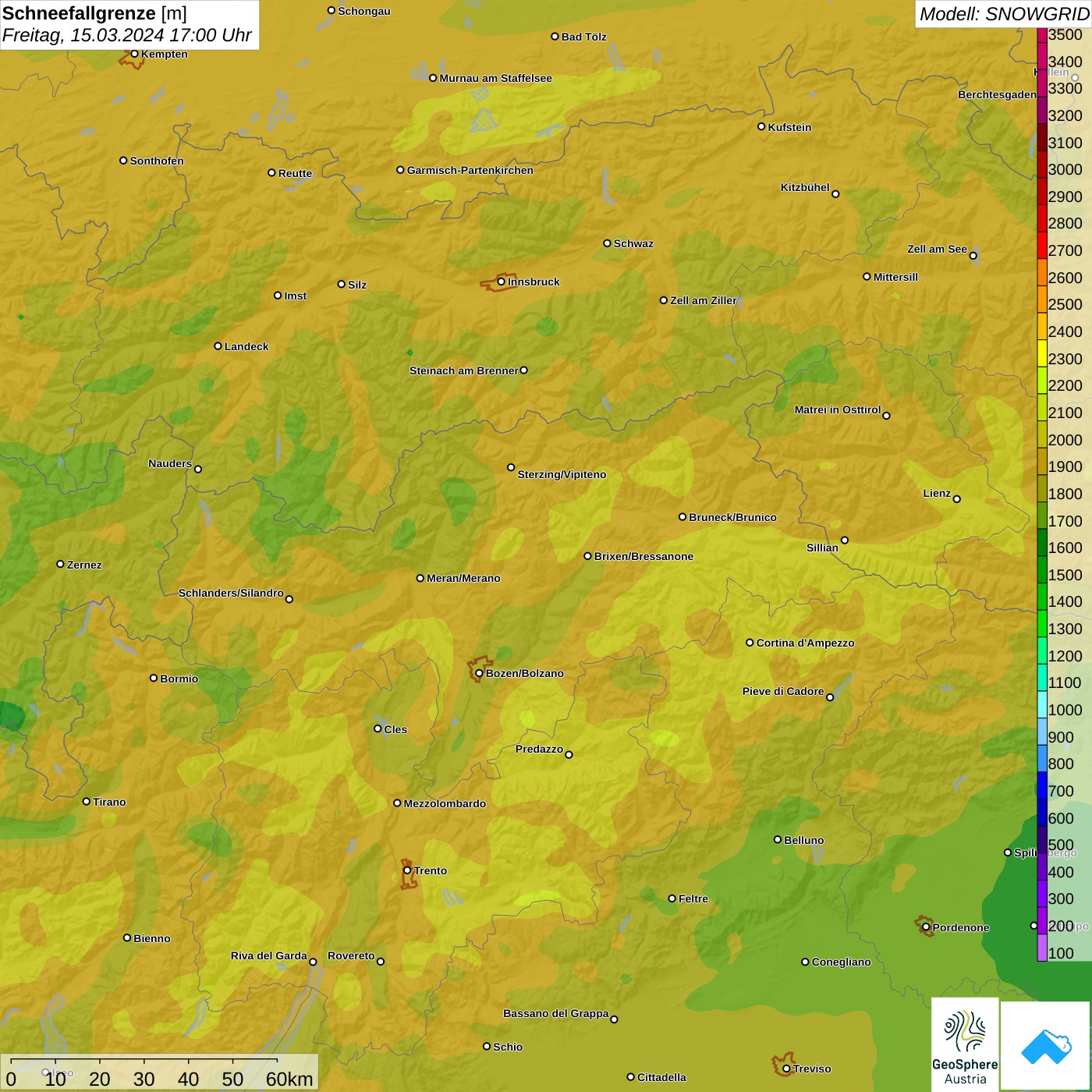Click the Tirano location dot
1092x1092 pixels.
click(87, 801)
